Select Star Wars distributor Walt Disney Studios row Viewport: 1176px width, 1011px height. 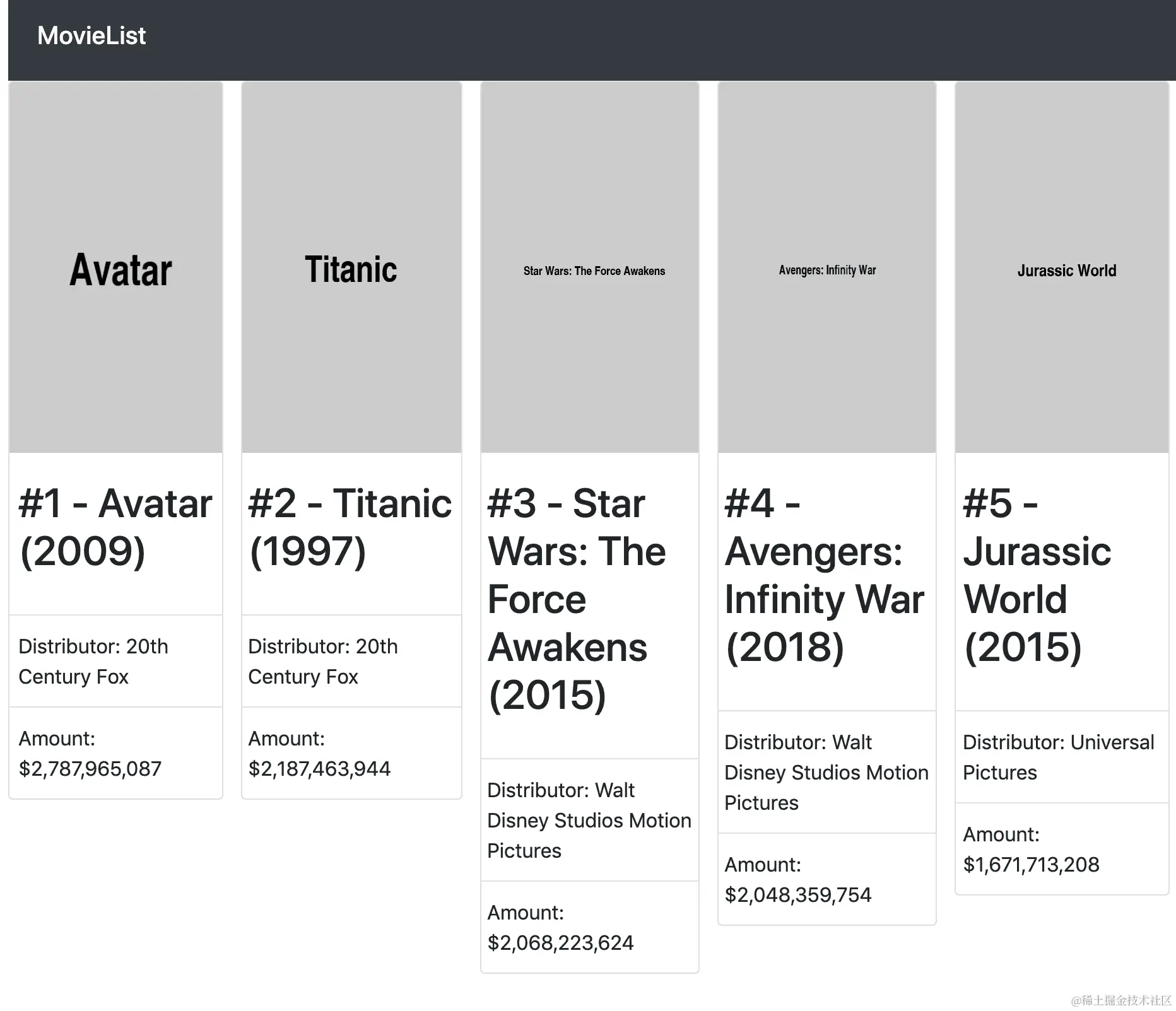(x=590, y=820)
